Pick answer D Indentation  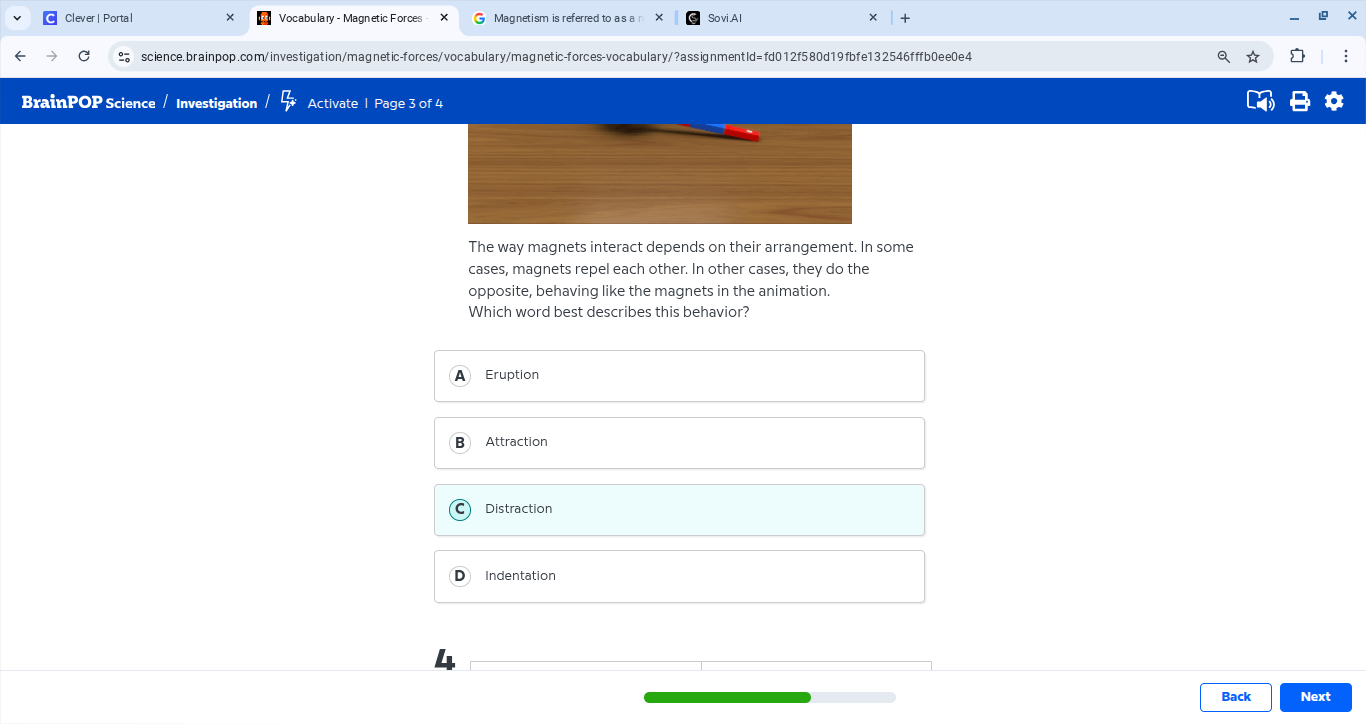679,577
